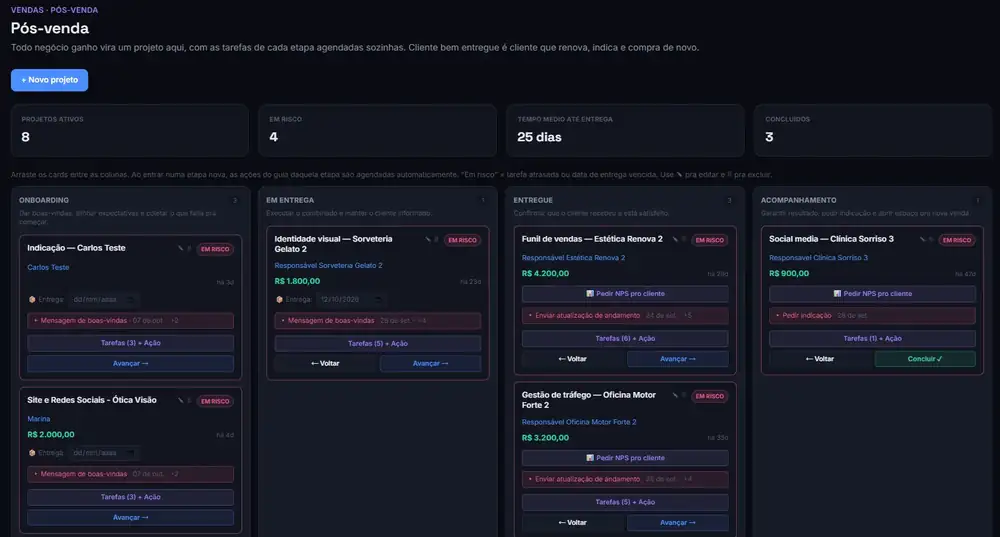1000x537 pixels.
Task: Move Funil de vendas project back with Voltar
Action: 573,359
